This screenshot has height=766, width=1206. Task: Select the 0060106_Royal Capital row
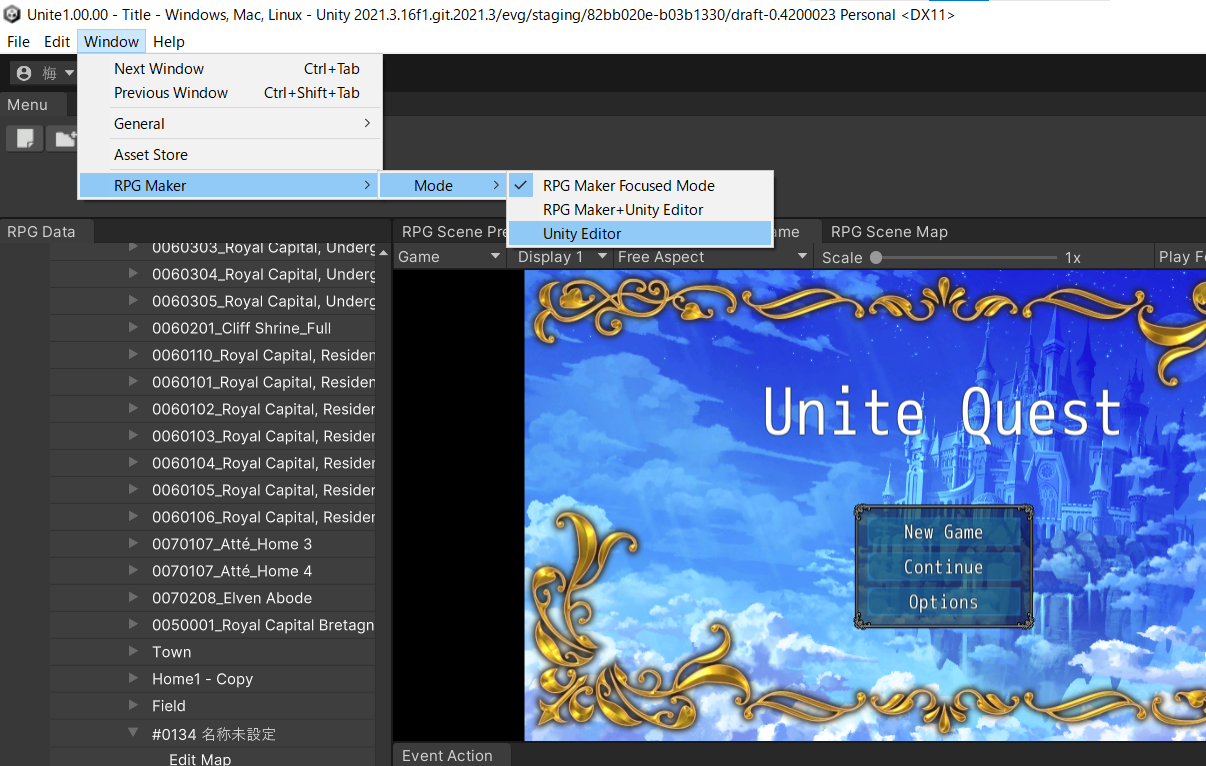point(212,517)
